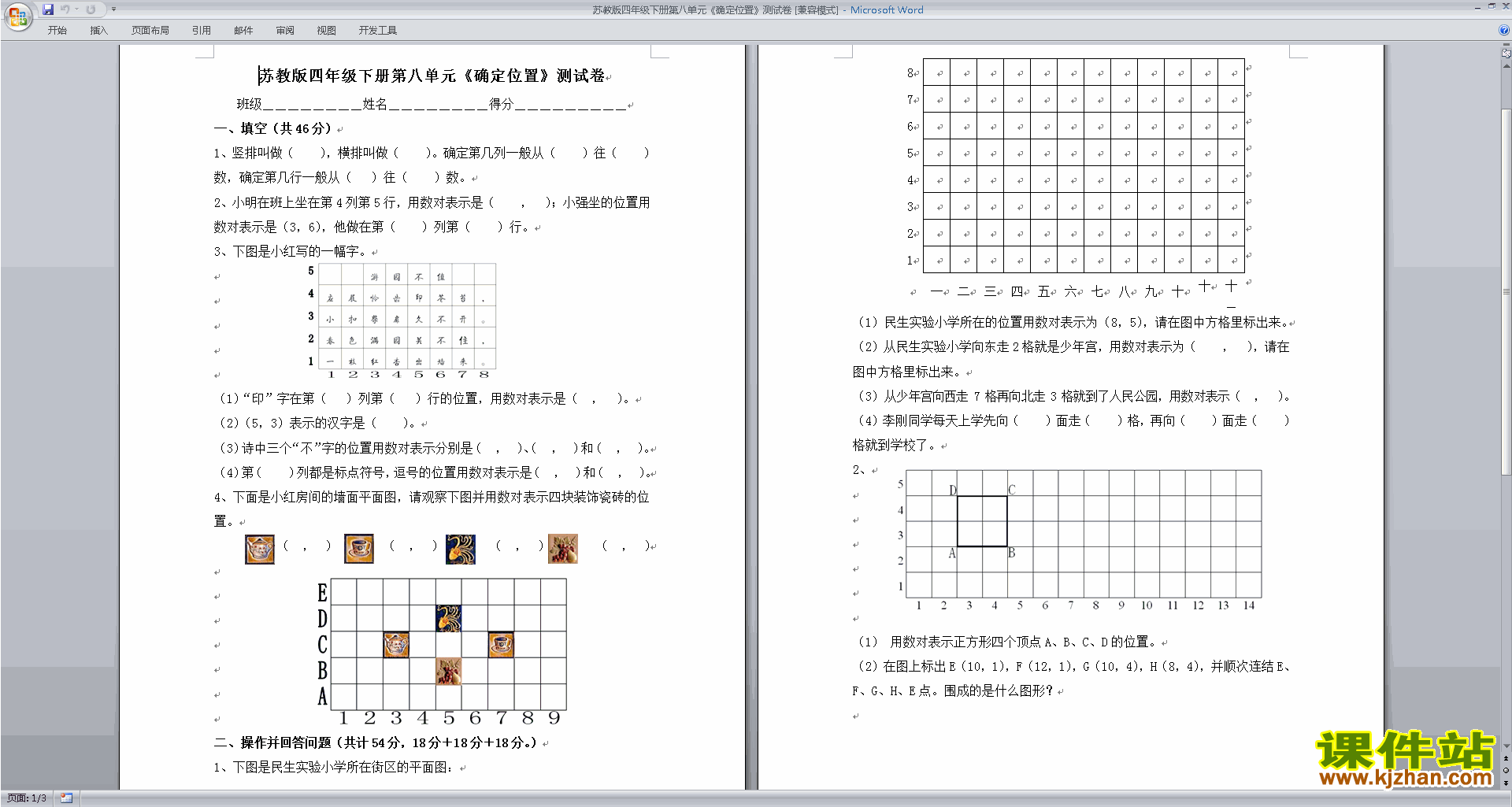Undo the last action

(x=65, y=9)
